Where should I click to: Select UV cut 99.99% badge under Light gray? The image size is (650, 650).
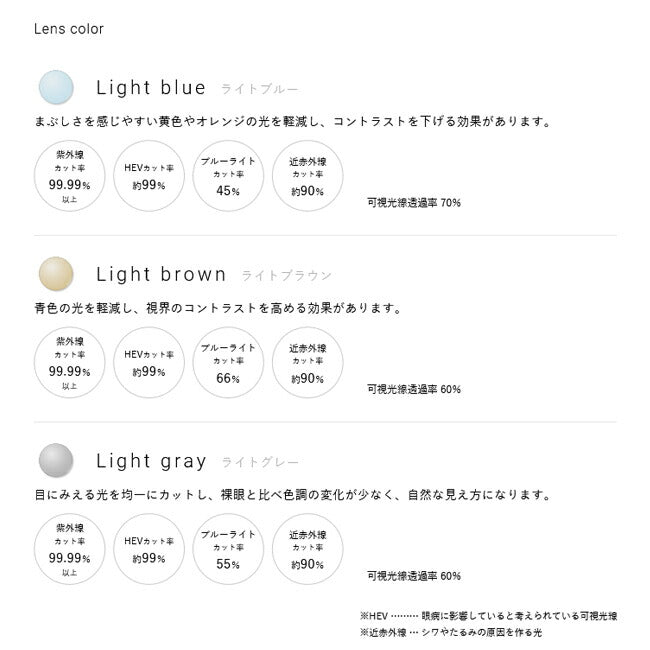(70, 549)
